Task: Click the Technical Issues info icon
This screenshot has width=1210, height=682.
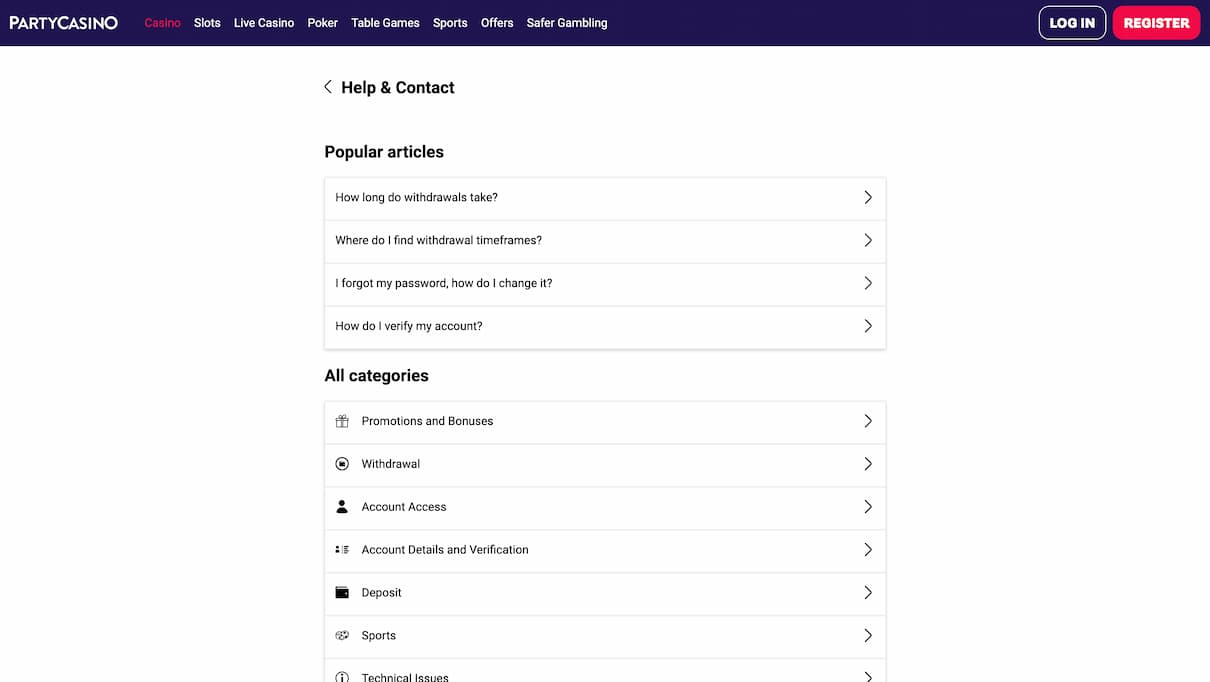Action: [x=342, y=677]
